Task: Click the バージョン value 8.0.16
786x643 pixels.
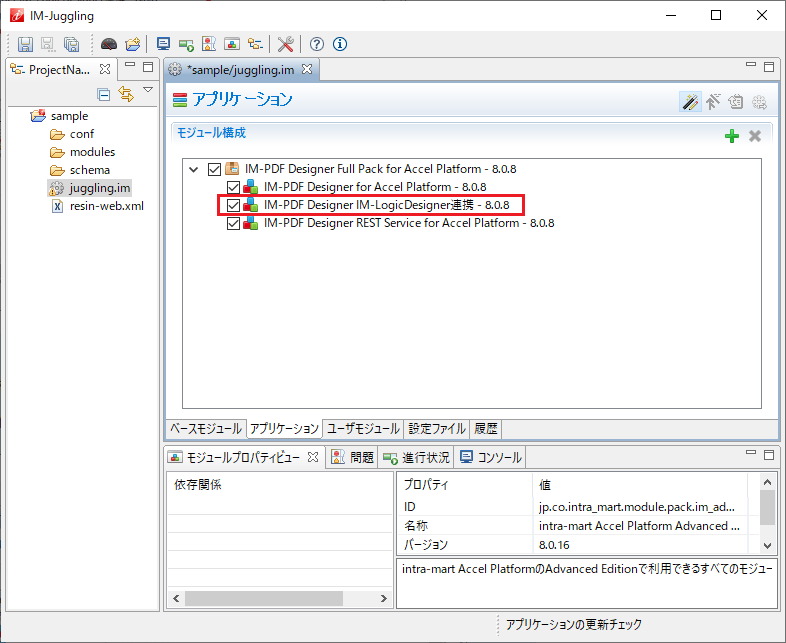Action: [x=554, y=545]
